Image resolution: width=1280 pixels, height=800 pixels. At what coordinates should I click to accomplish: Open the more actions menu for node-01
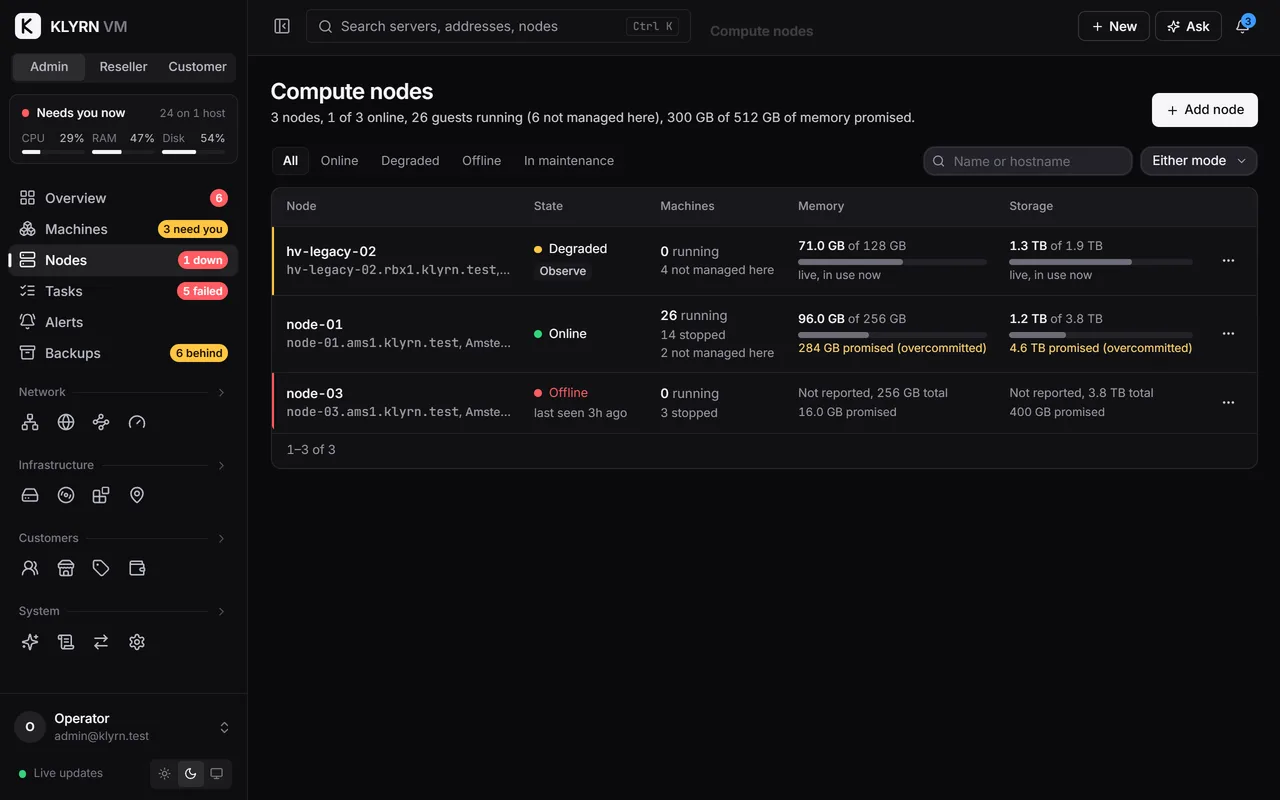click(1229, 333)
